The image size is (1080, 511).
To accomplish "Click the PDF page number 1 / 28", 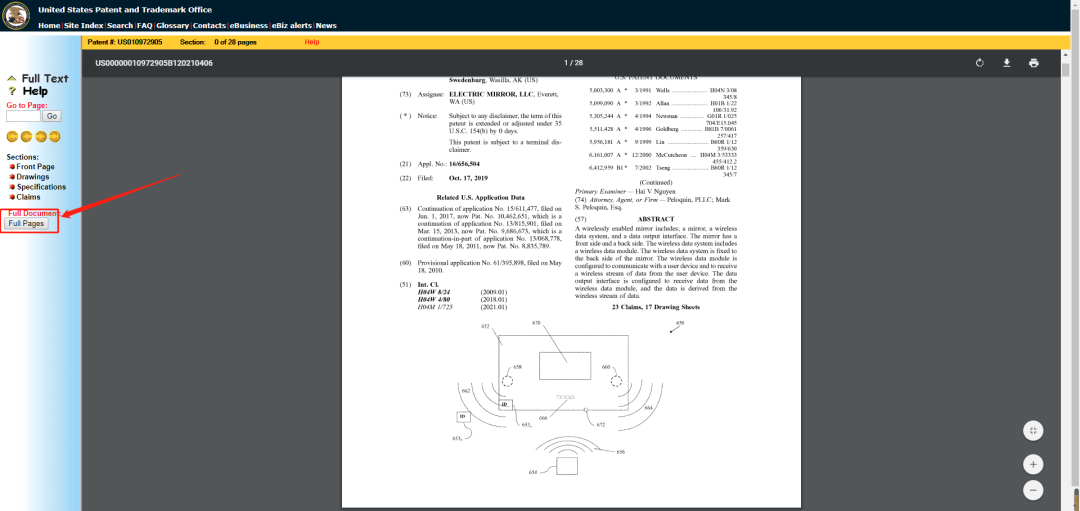I will [573, 63].
